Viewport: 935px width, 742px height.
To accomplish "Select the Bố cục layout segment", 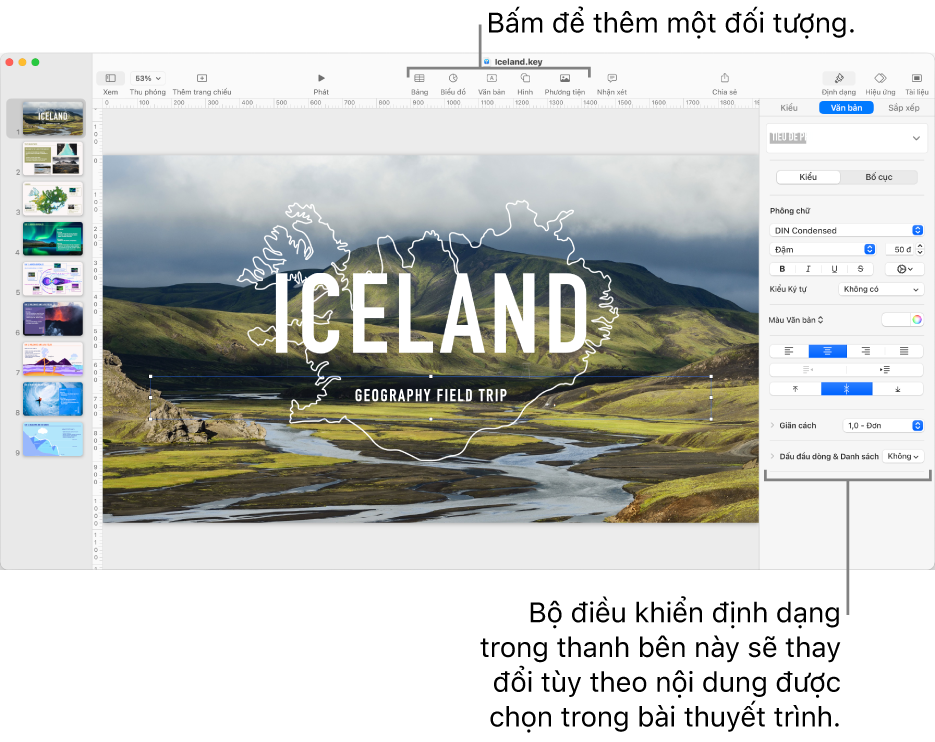I will 878,177.
